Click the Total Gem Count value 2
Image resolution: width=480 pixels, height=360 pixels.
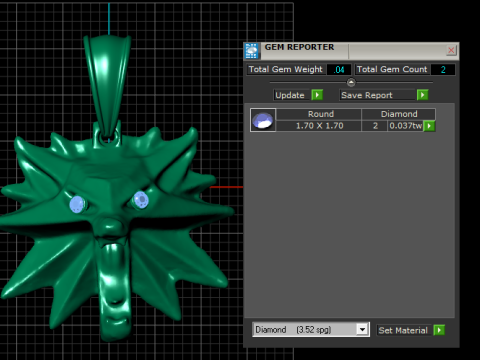(x=443, y=69)
